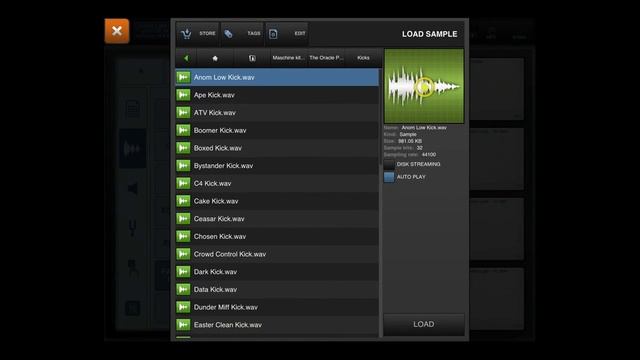Enable the Disk Streaming toggle
Image resolution: width=640 pixels, height=360 pixels.
pyautogui.click(x=389, y=164)
